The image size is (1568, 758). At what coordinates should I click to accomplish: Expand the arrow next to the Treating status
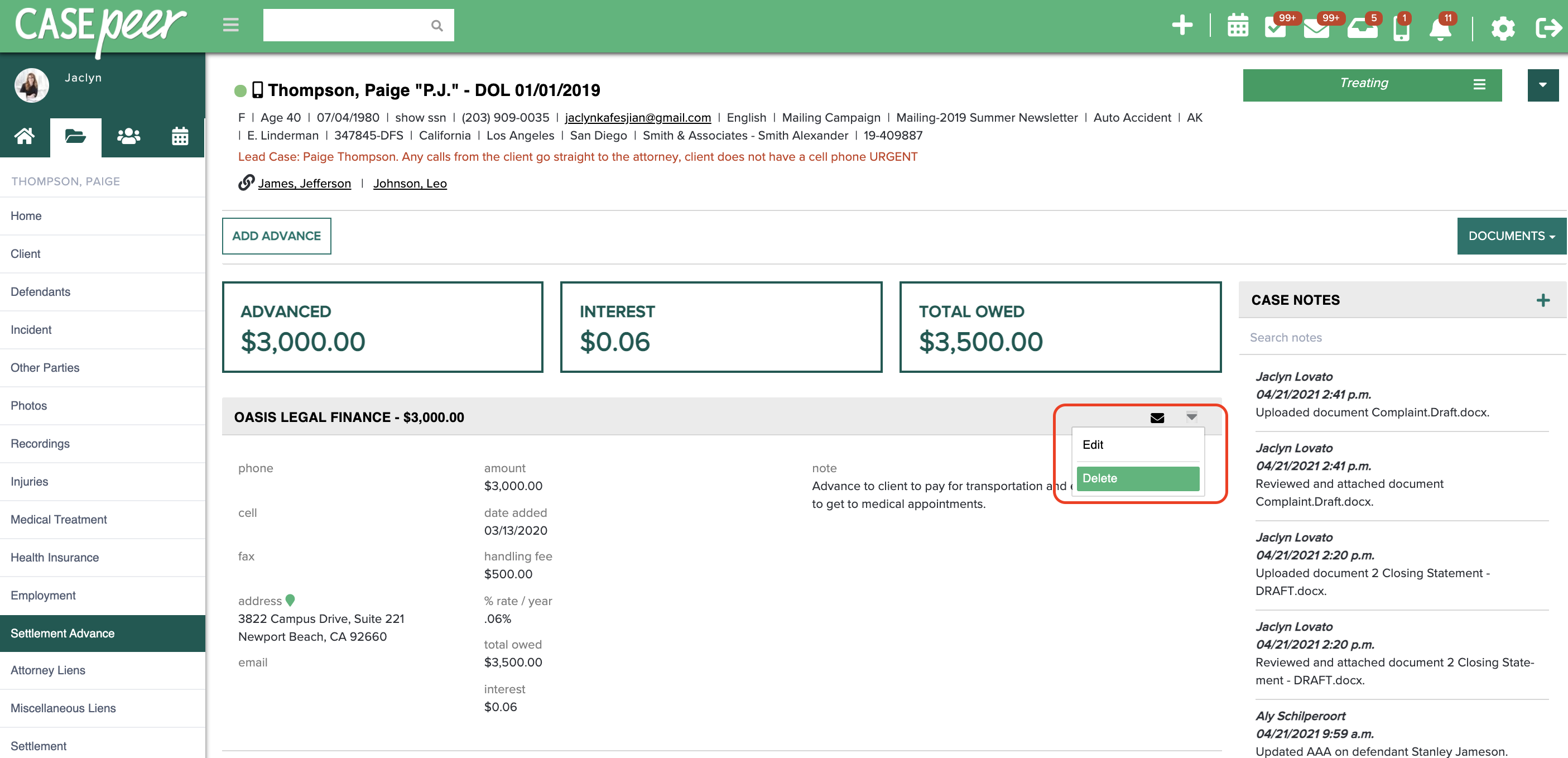click(1543, 85)
